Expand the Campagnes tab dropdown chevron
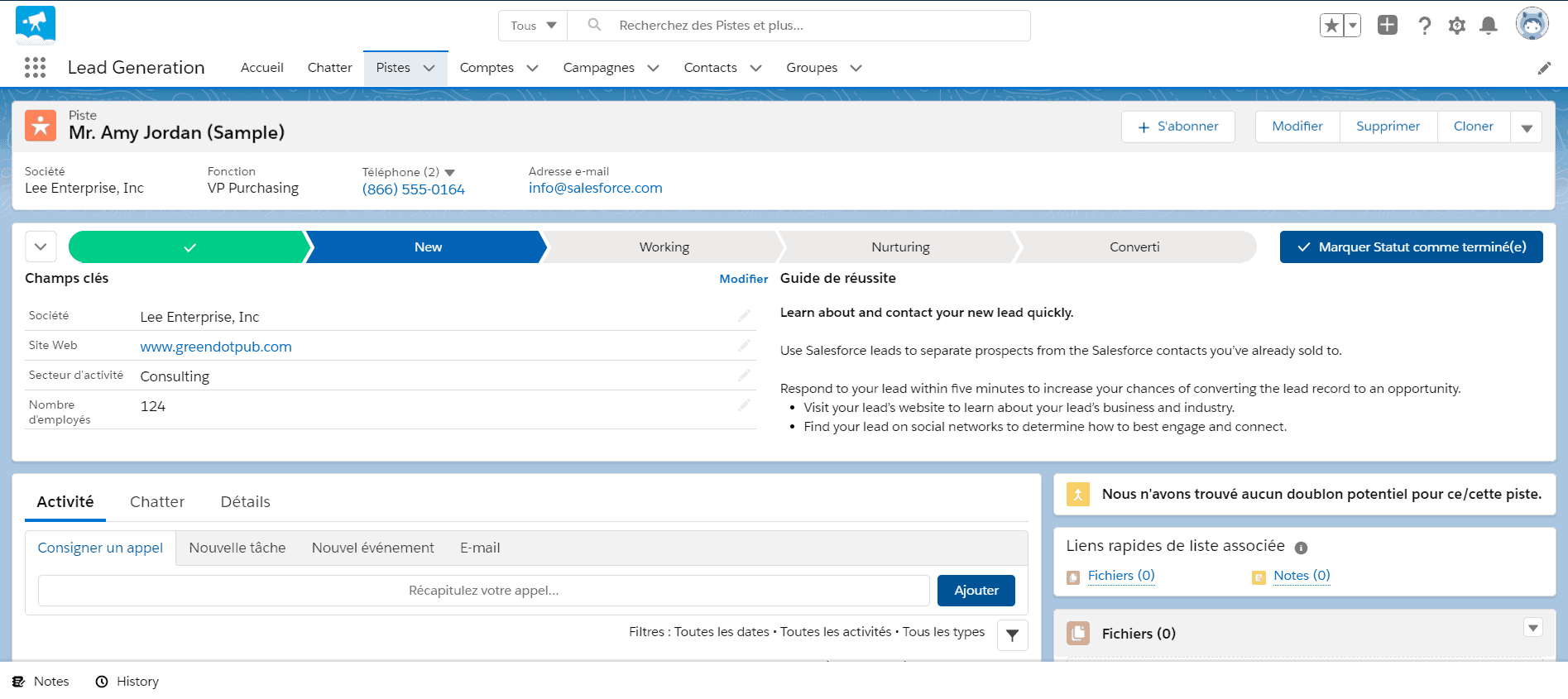 (x=653, y=68)
